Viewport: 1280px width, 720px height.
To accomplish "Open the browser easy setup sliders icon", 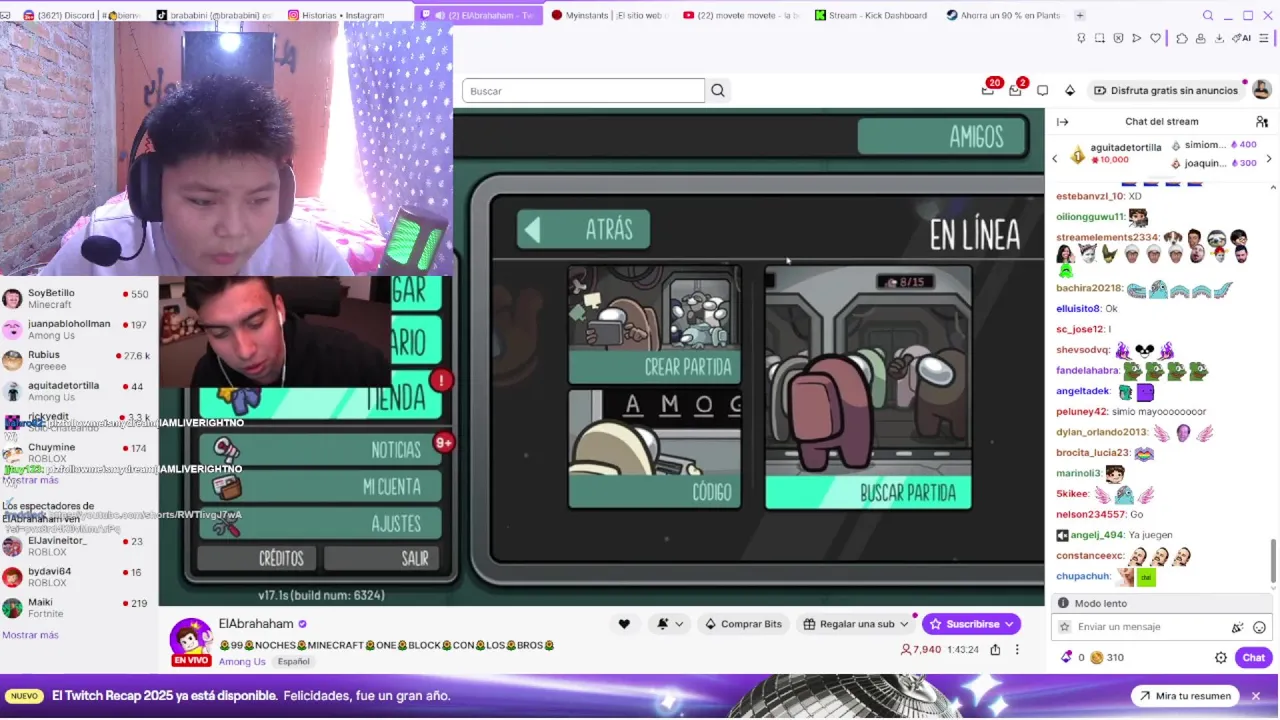I will 1264,38.
